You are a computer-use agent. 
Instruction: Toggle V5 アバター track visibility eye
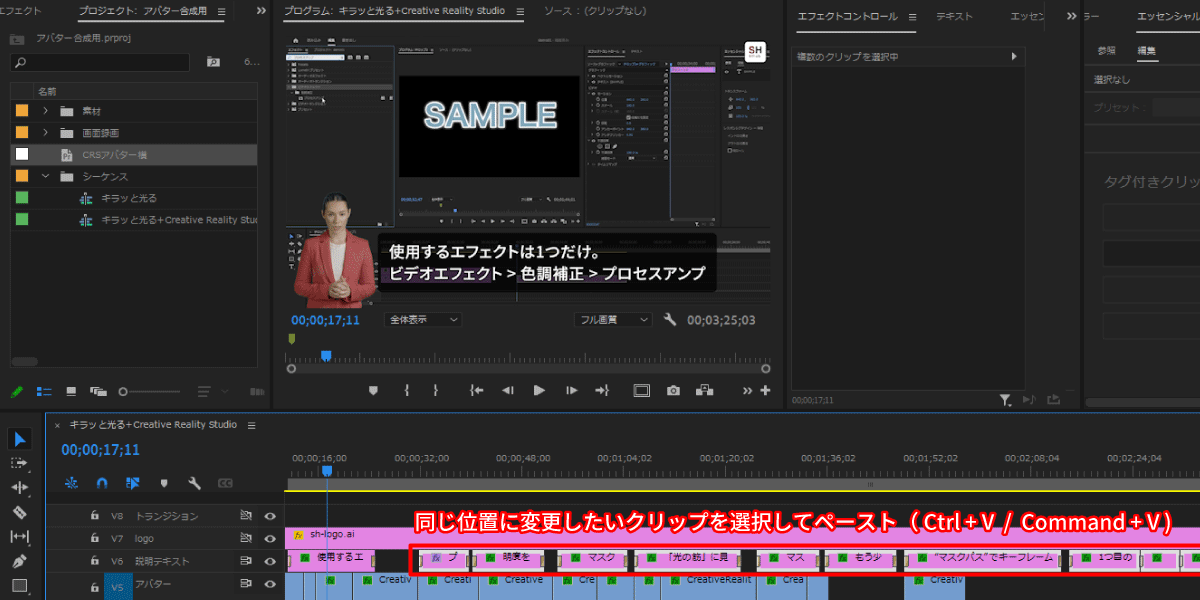(269, 585)
